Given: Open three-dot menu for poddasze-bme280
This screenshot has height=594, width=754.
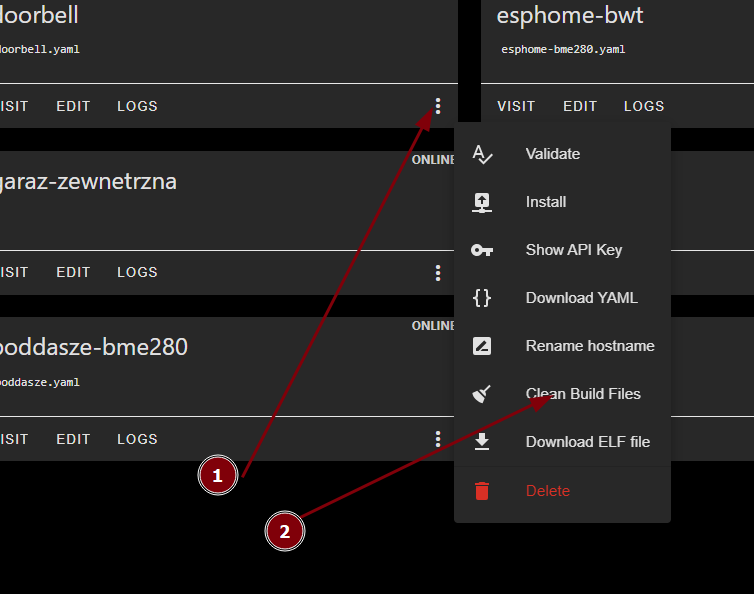Looking at the screenshot, I should pos(438,439).
